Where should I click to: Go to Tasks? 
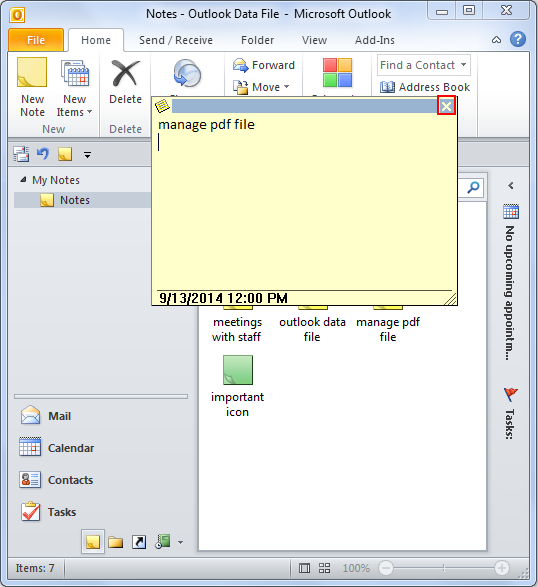pos(48,512)
